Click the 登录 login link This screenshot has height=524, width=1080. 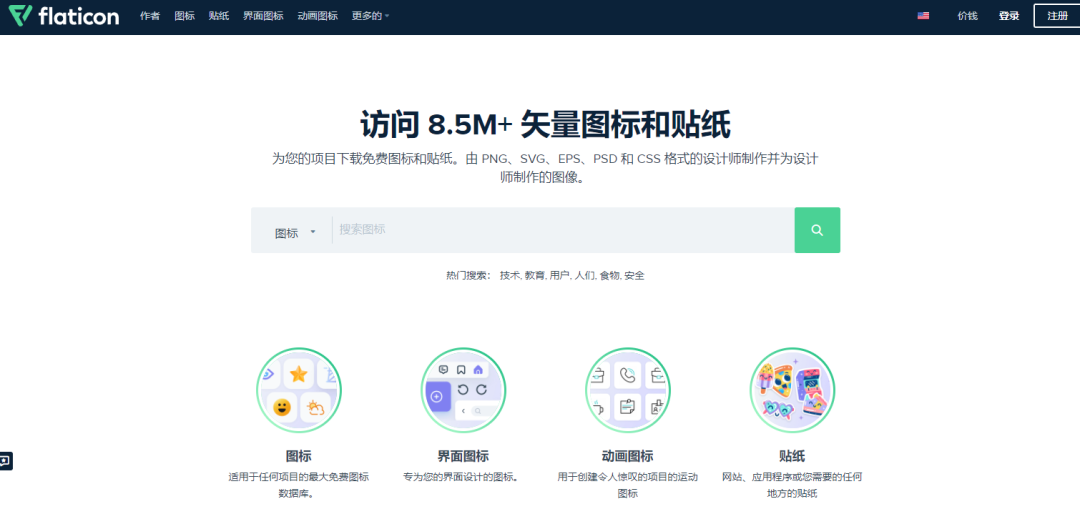(1008, 16)
